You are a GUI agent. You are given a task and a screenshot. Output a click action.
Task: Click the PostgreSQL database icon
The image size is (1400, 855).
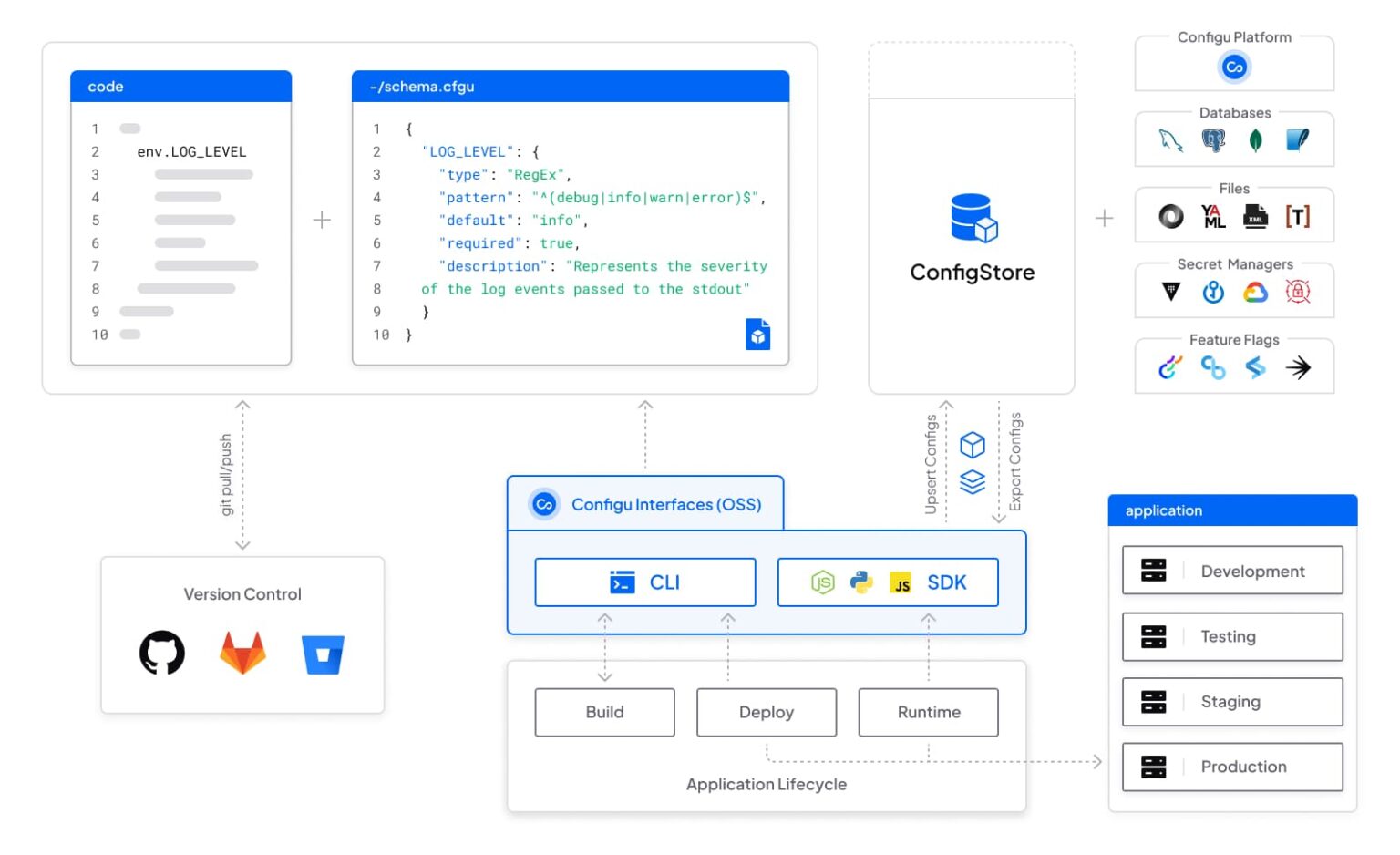(1212, 141)
